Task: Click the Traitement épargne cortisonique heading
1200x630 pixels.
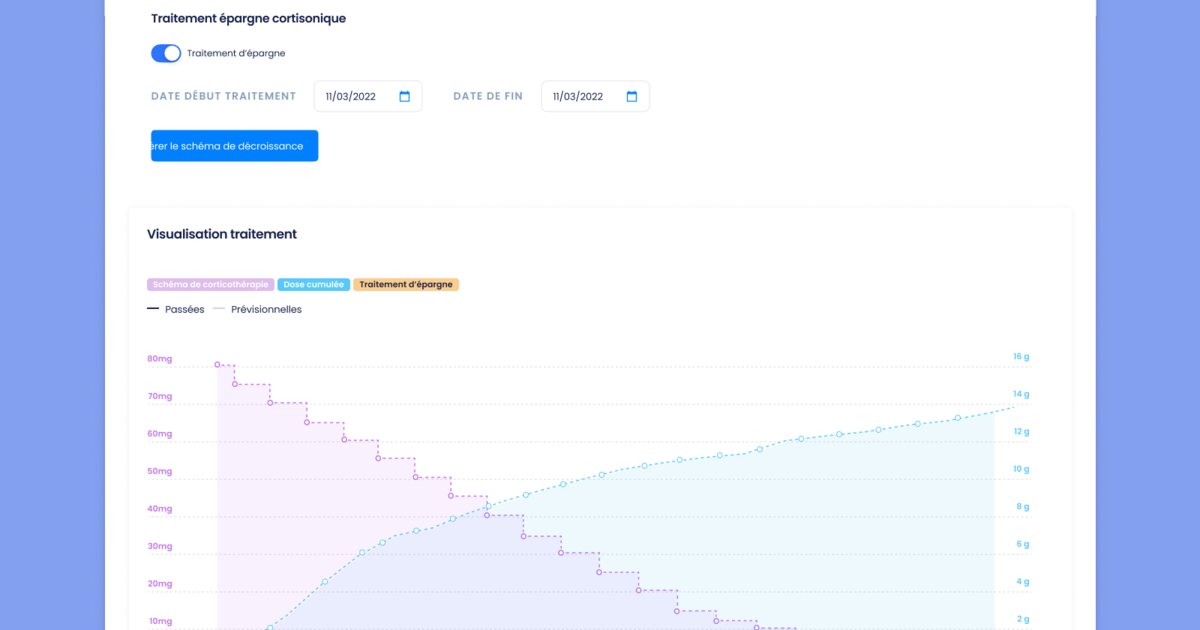Action: 248,18
